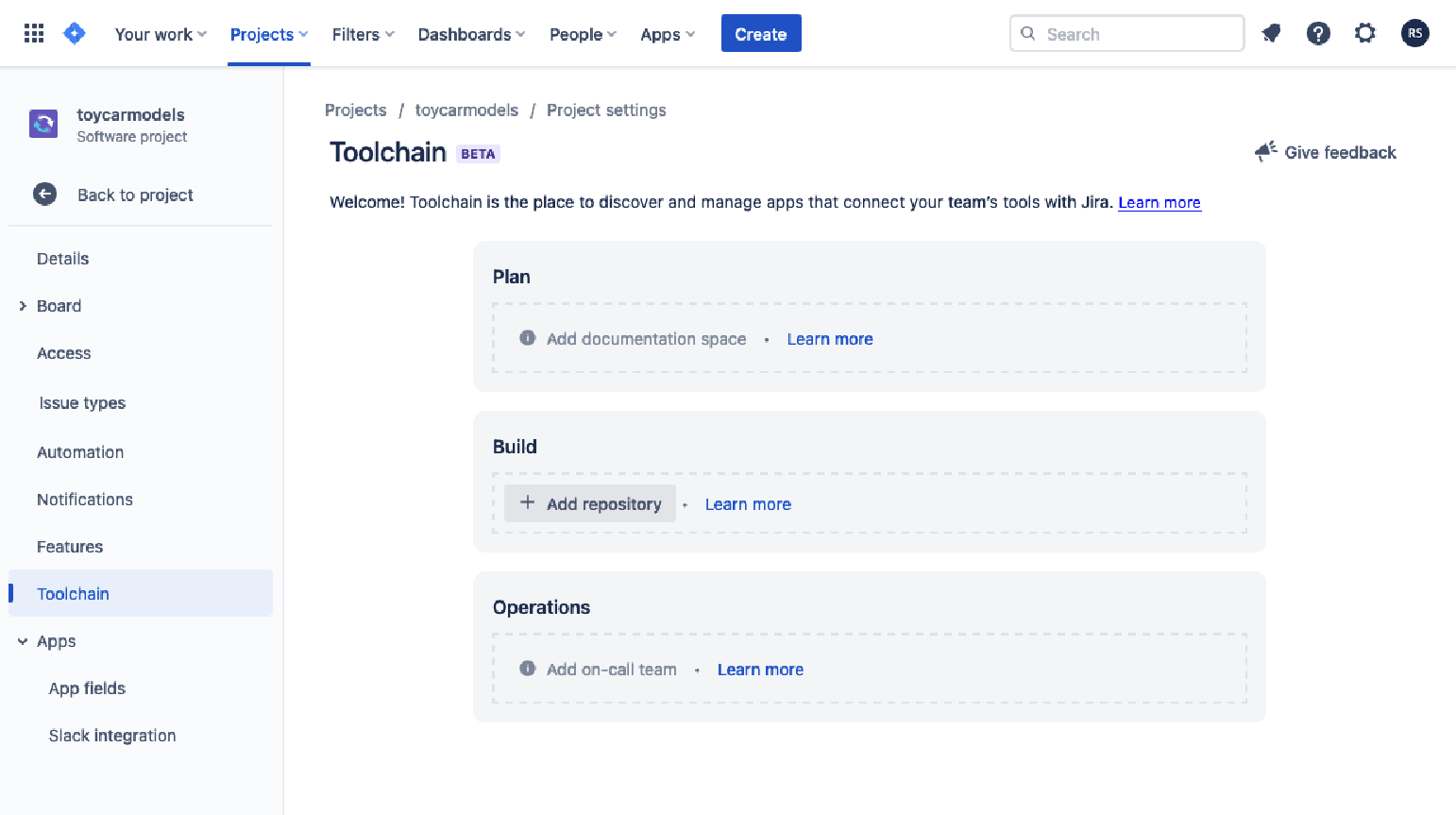Expand the Board section chevron
This screenshot has height=815, width=1456.
[x=23, y=306]
